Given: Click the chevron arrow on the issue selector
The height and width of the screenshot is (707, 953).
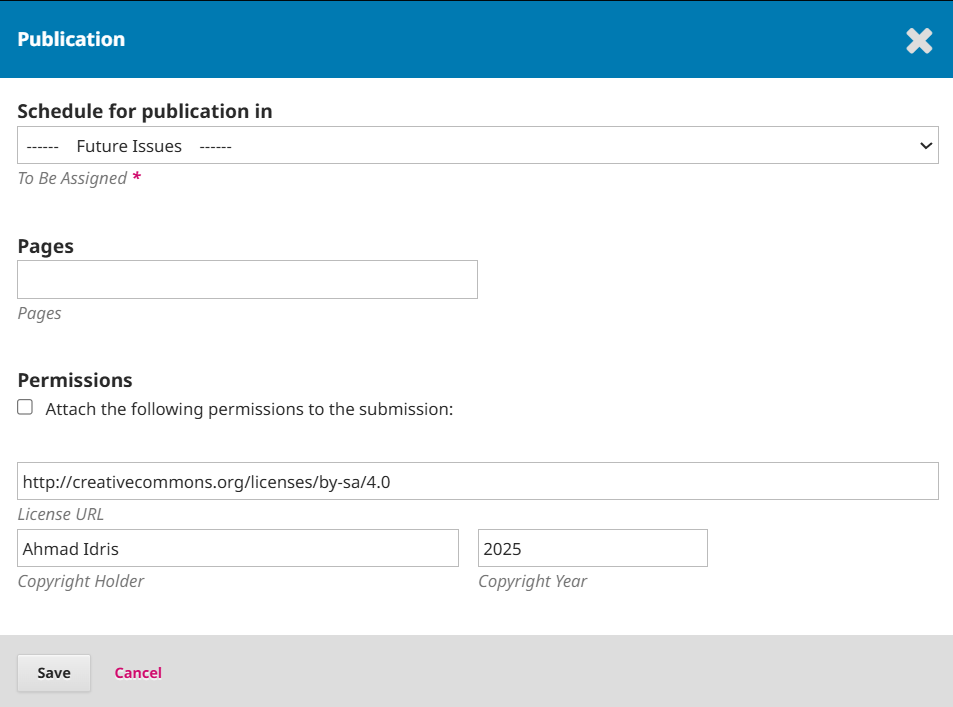Looking at the screenshot, I should 925,146.
